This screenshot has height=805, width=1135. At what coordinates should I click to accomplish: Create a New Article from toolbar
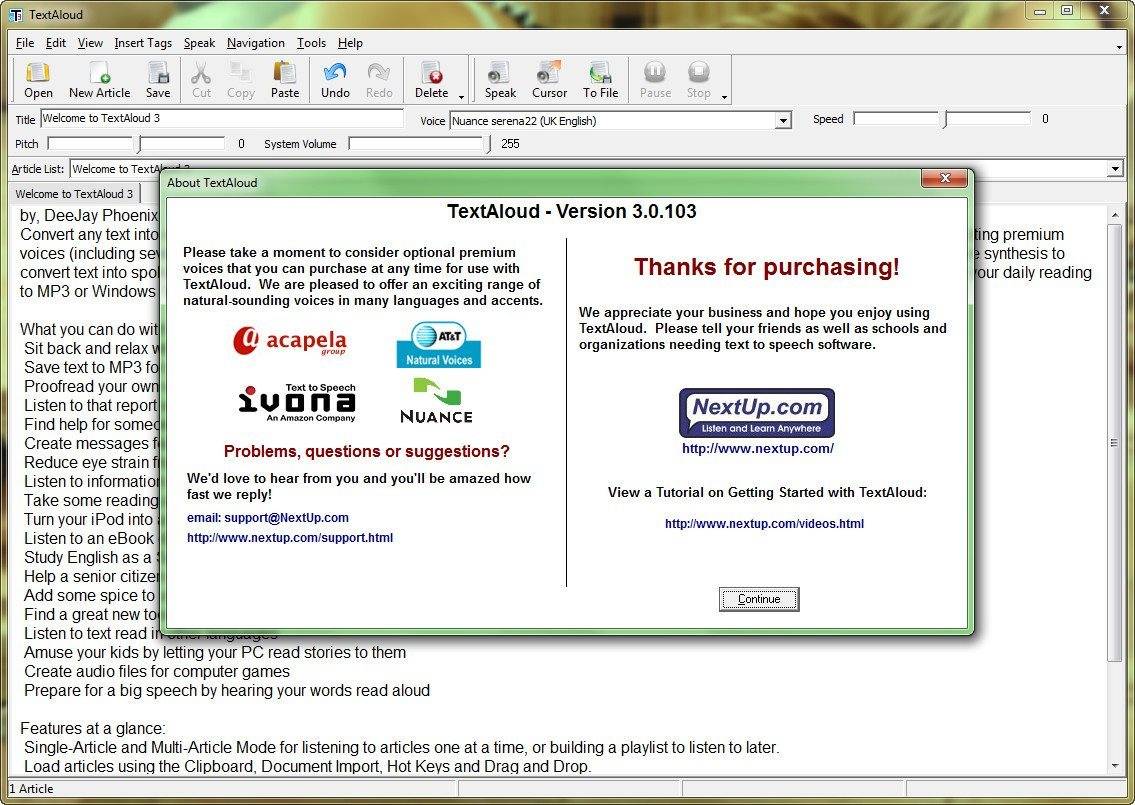tap(99, 80)
